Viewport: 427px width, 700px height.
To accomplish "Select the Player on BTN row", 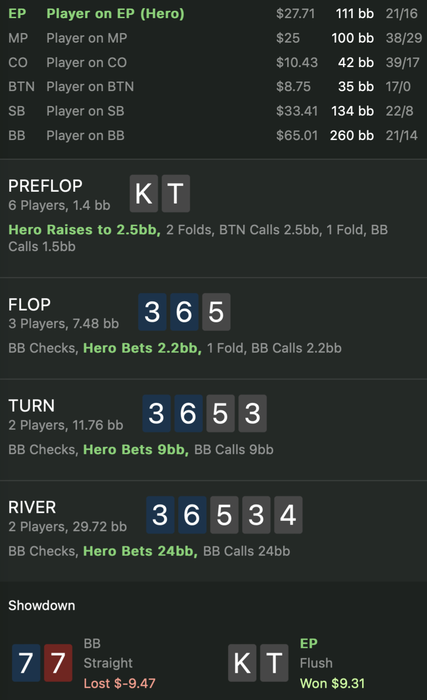I will click(x=214, y=86).
